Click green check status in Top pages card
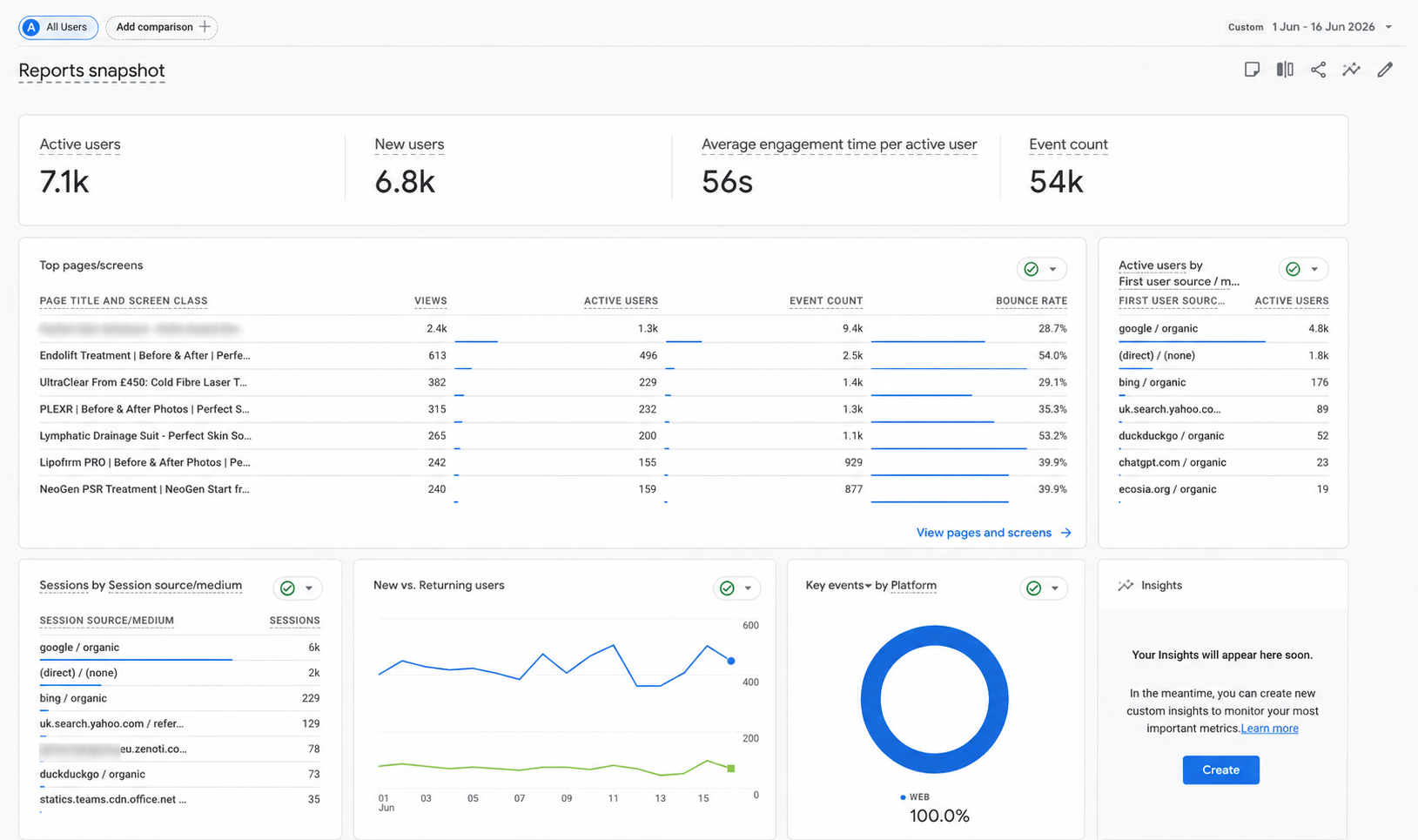Viewport: 1418px width, 840px height. pyautogui.click(x=1032, y=269)
